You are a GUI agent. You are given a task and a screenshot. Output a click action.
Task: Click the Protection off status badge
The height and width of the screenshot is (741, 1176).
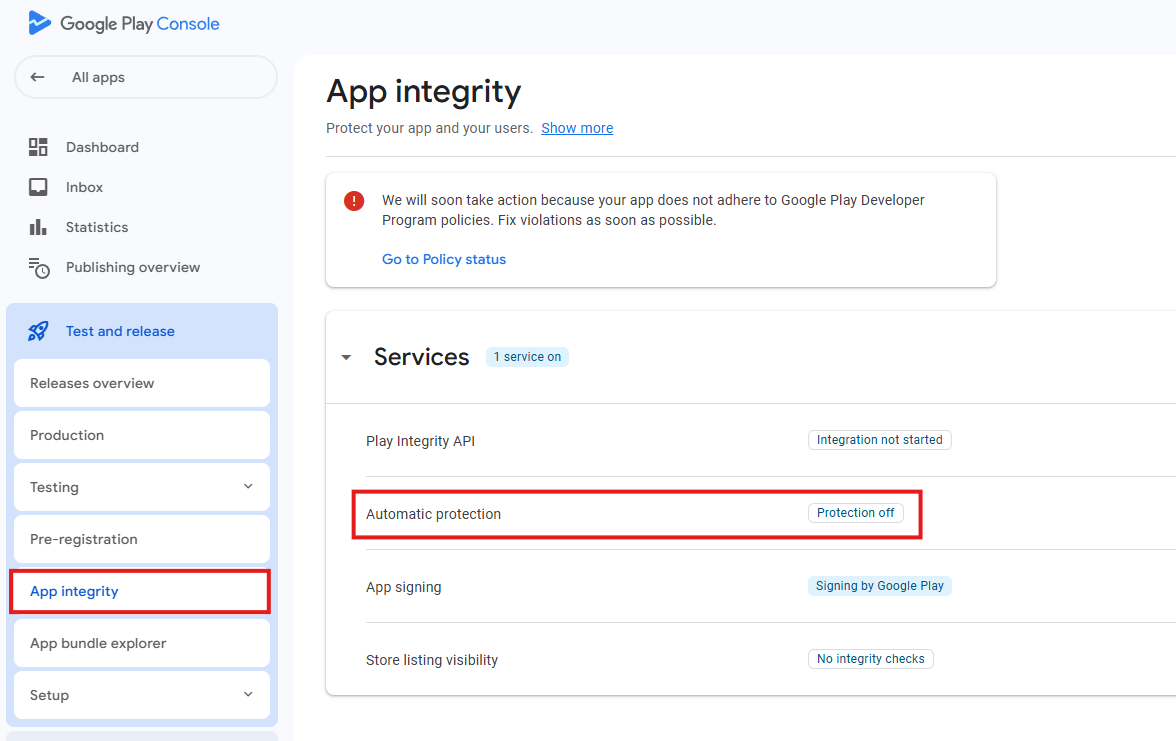pos(856,513)
